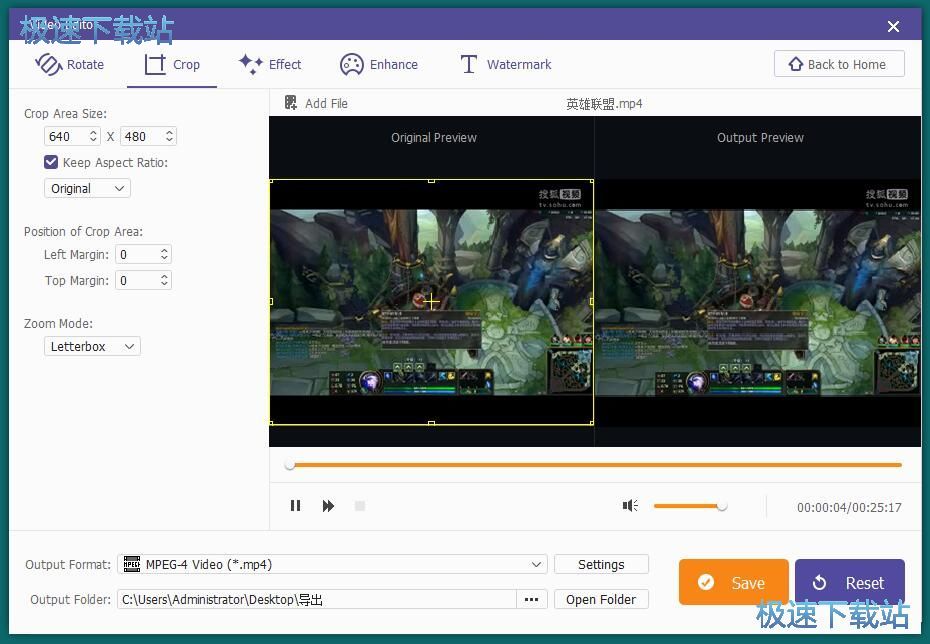Click the Rotate tab icon
Screen dimensions: 930x644
point(49,64)
